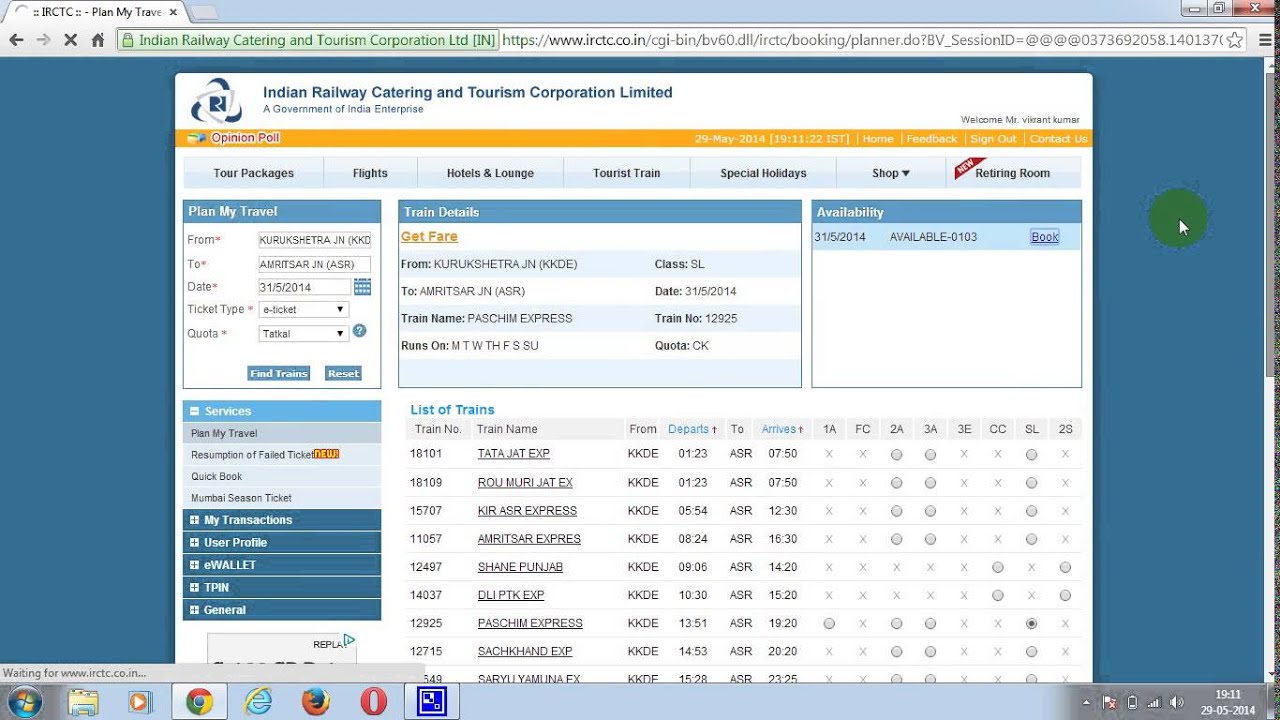The width and height of the screenshot is (1280, 720).
Task: Click the AdChoices icon on the ad
Action: pyautogui.click(x=349, y=640)
